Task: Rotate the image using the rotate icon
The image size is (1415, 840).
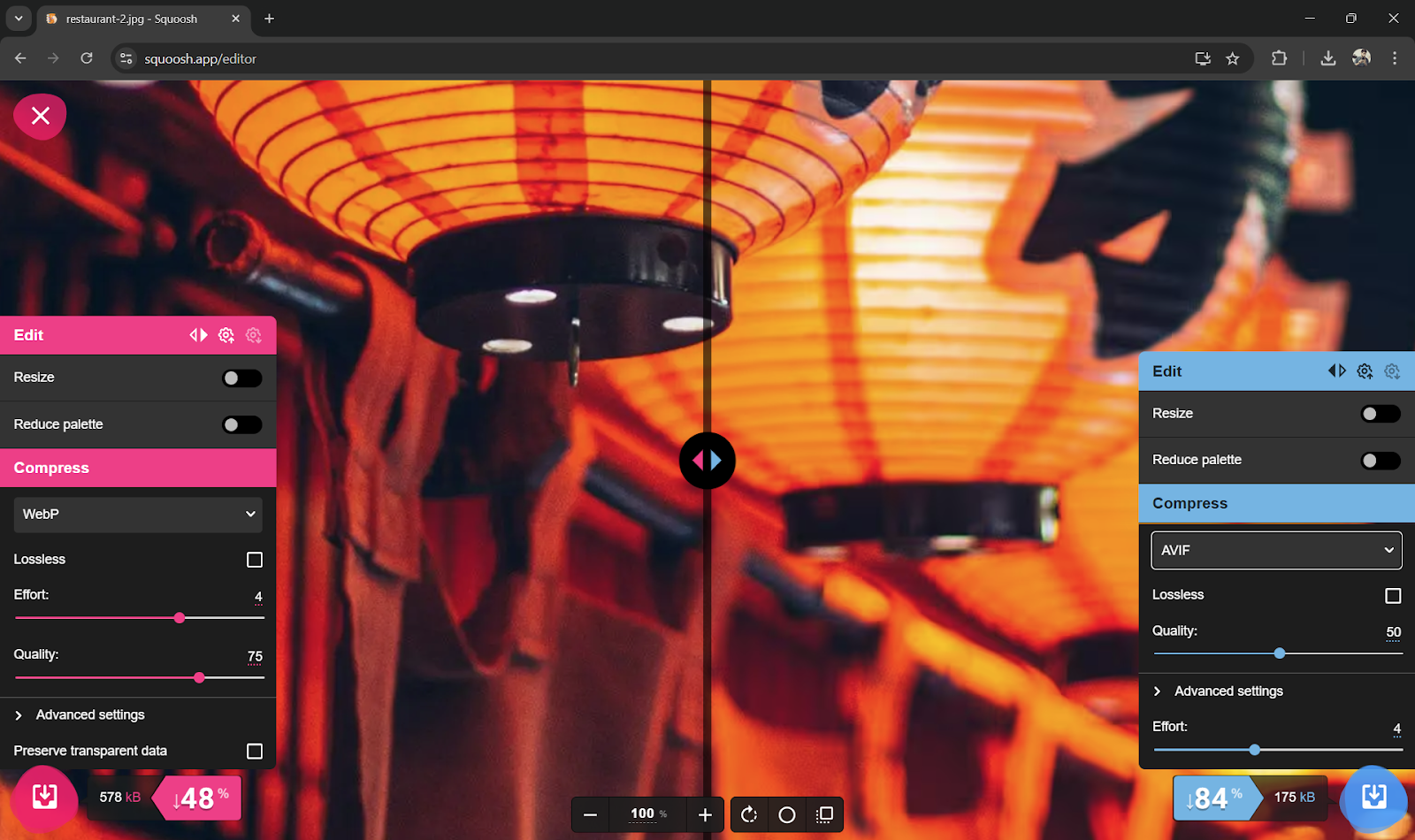Action: [749, 814]
